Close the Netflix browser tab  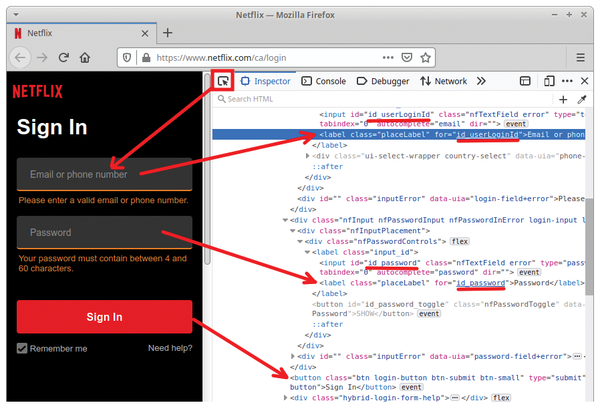click(145, 34)
